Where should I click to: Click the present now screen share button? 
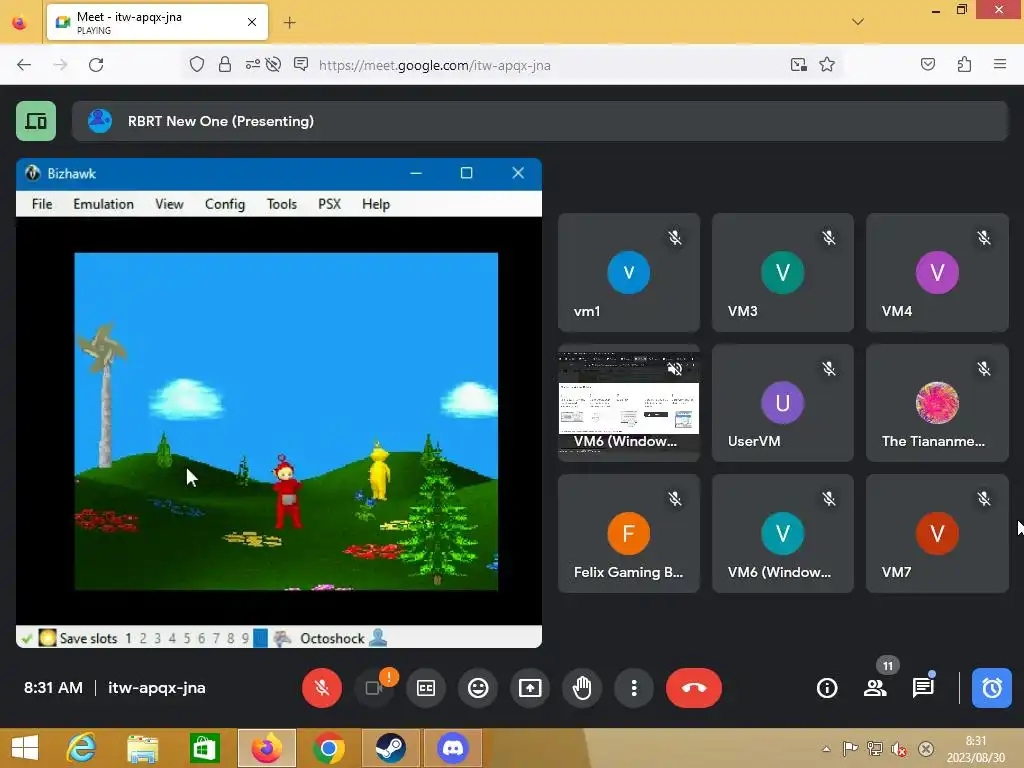(530, 688)
